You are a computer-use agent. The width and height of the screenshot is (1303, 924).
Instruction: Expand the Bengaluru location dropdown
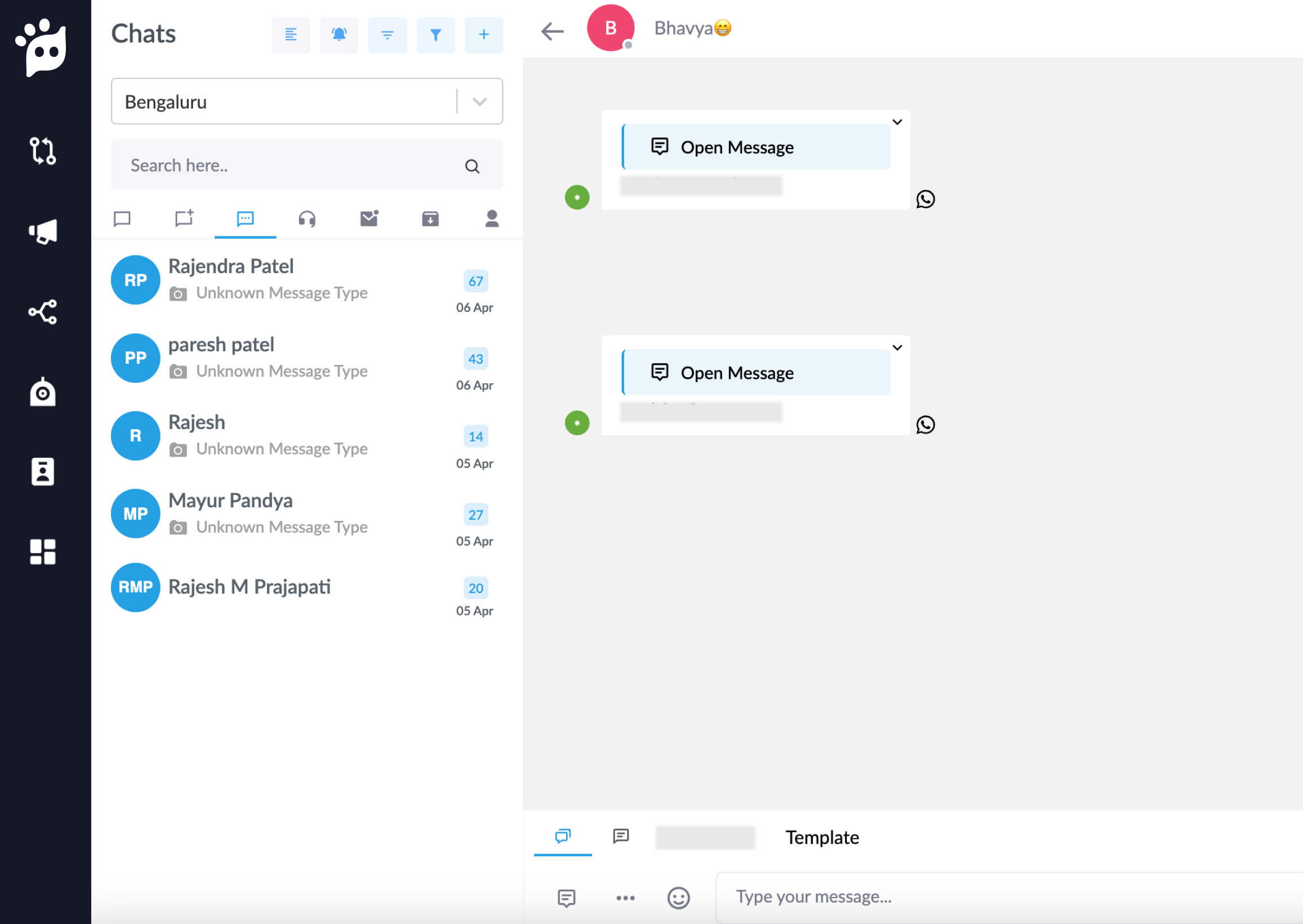479,102
